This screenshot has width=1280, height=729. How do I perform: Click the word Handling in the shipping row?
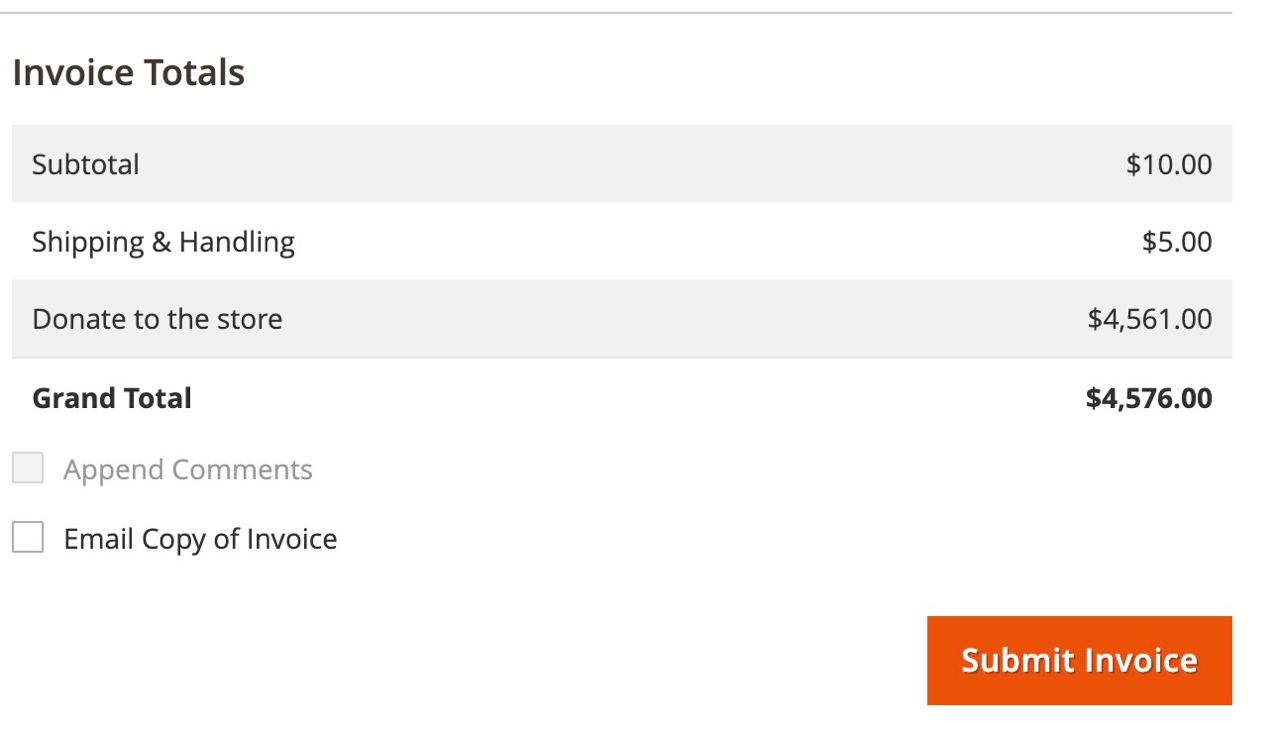[x=237, y=242]
